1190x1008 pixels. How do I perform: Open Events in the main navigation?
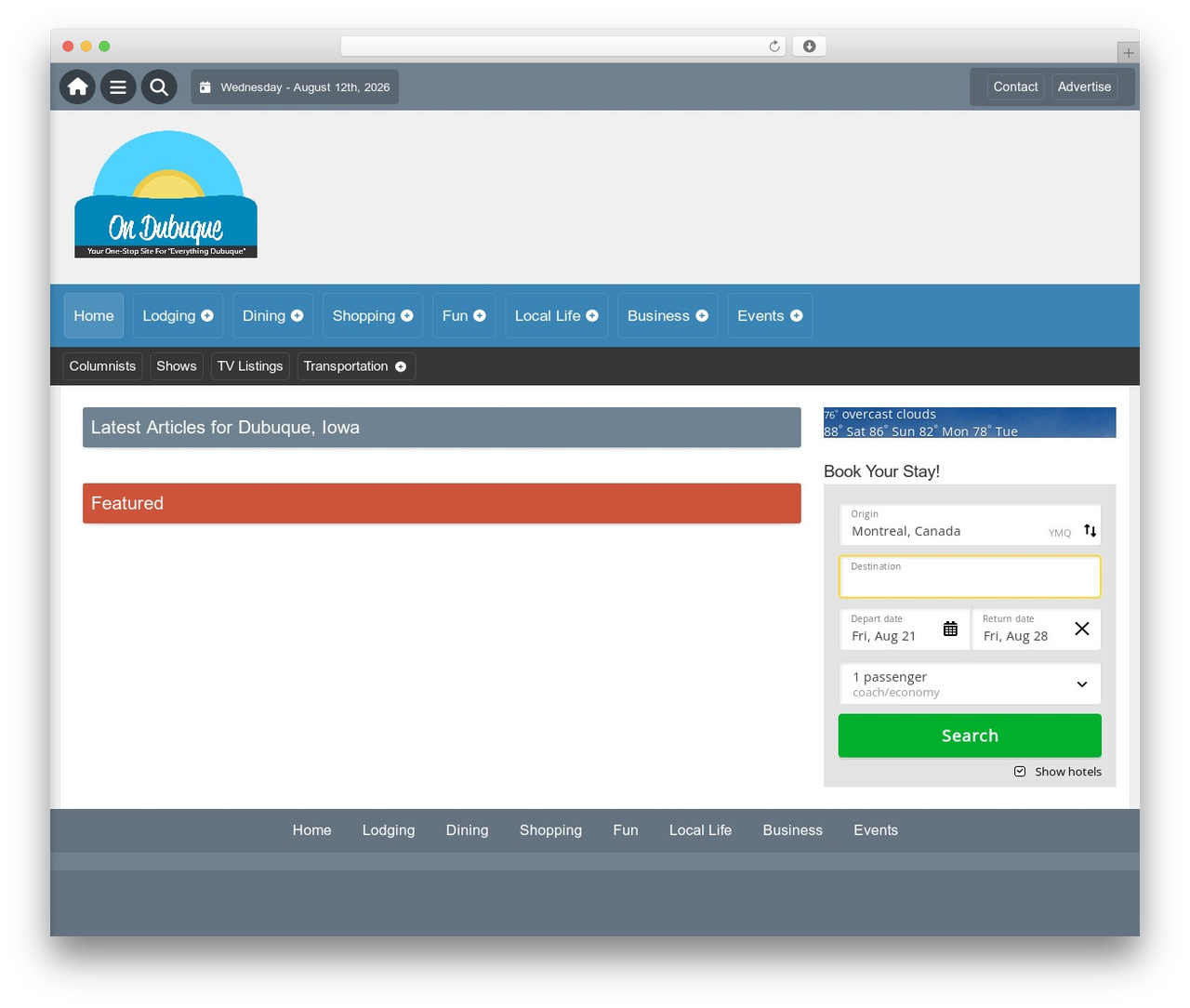coord(770,316)
